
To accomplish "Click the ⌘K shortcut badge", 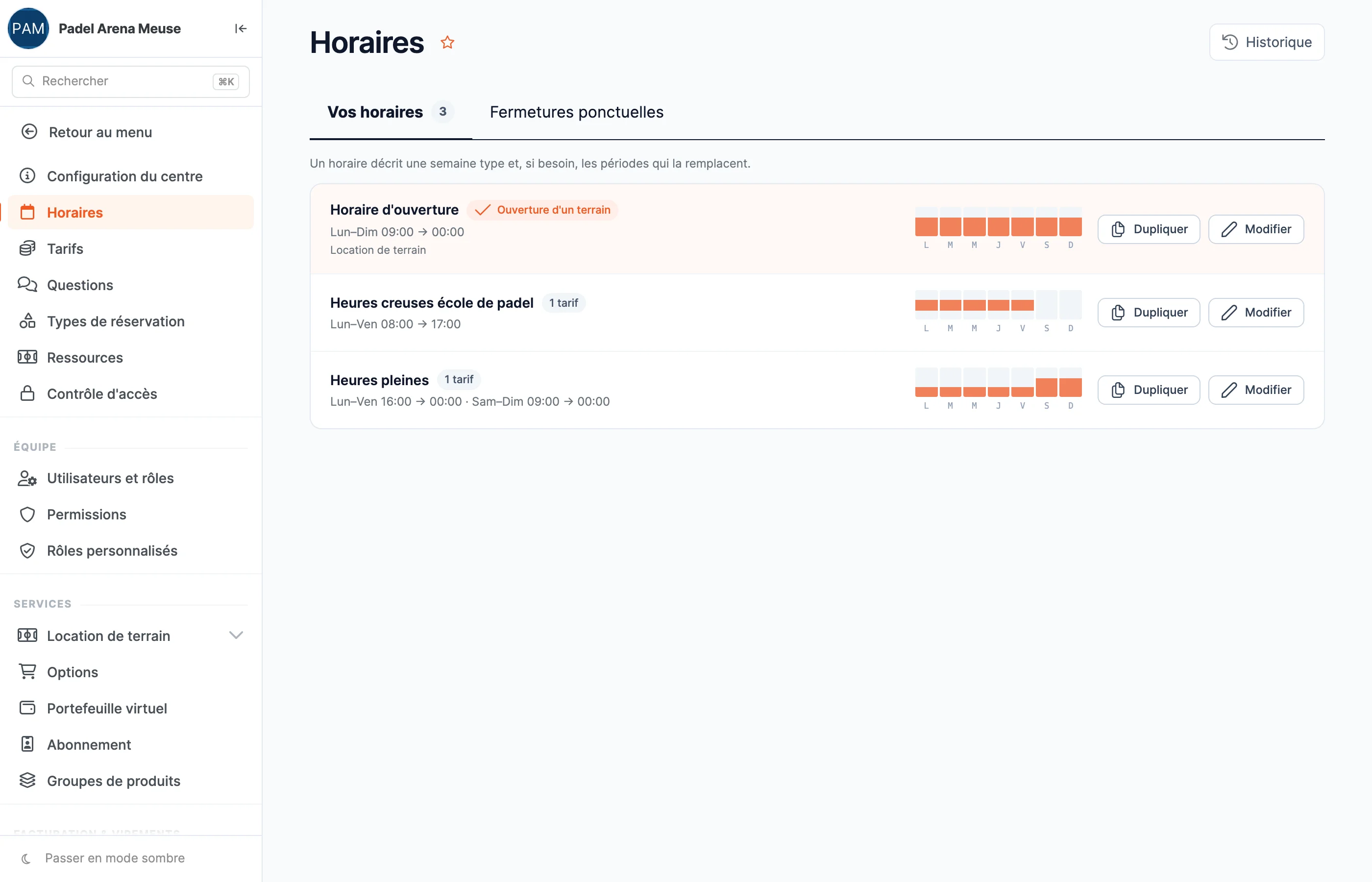I will (225, 81).
